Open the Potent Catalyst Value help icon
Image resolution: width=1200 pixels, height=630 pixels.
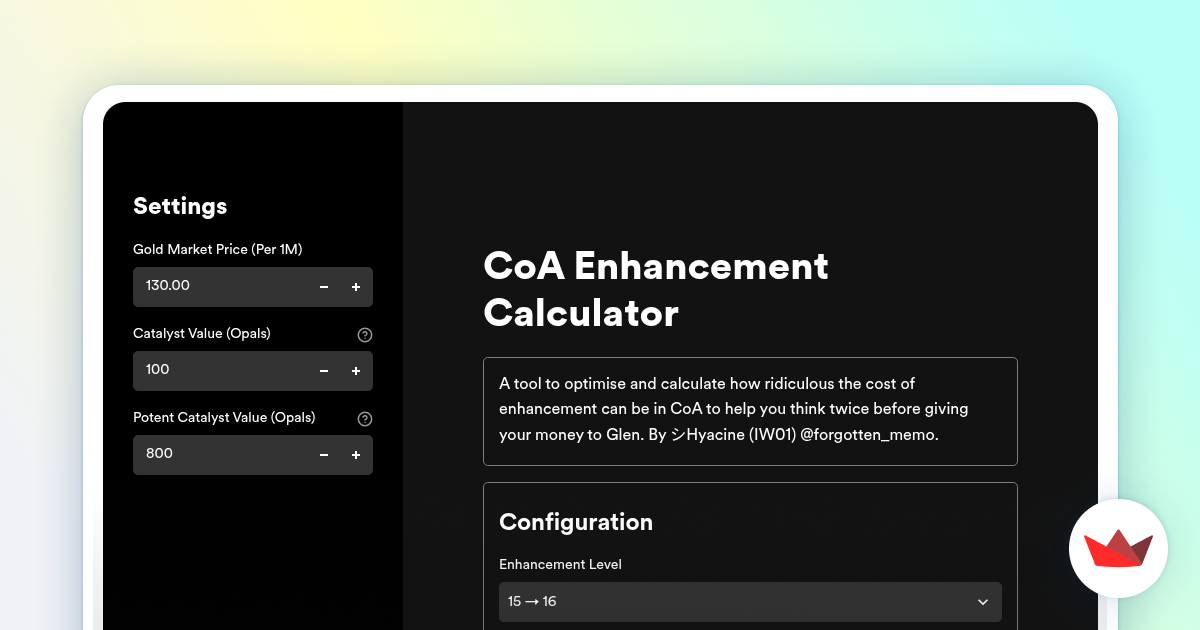coord(365,419)
